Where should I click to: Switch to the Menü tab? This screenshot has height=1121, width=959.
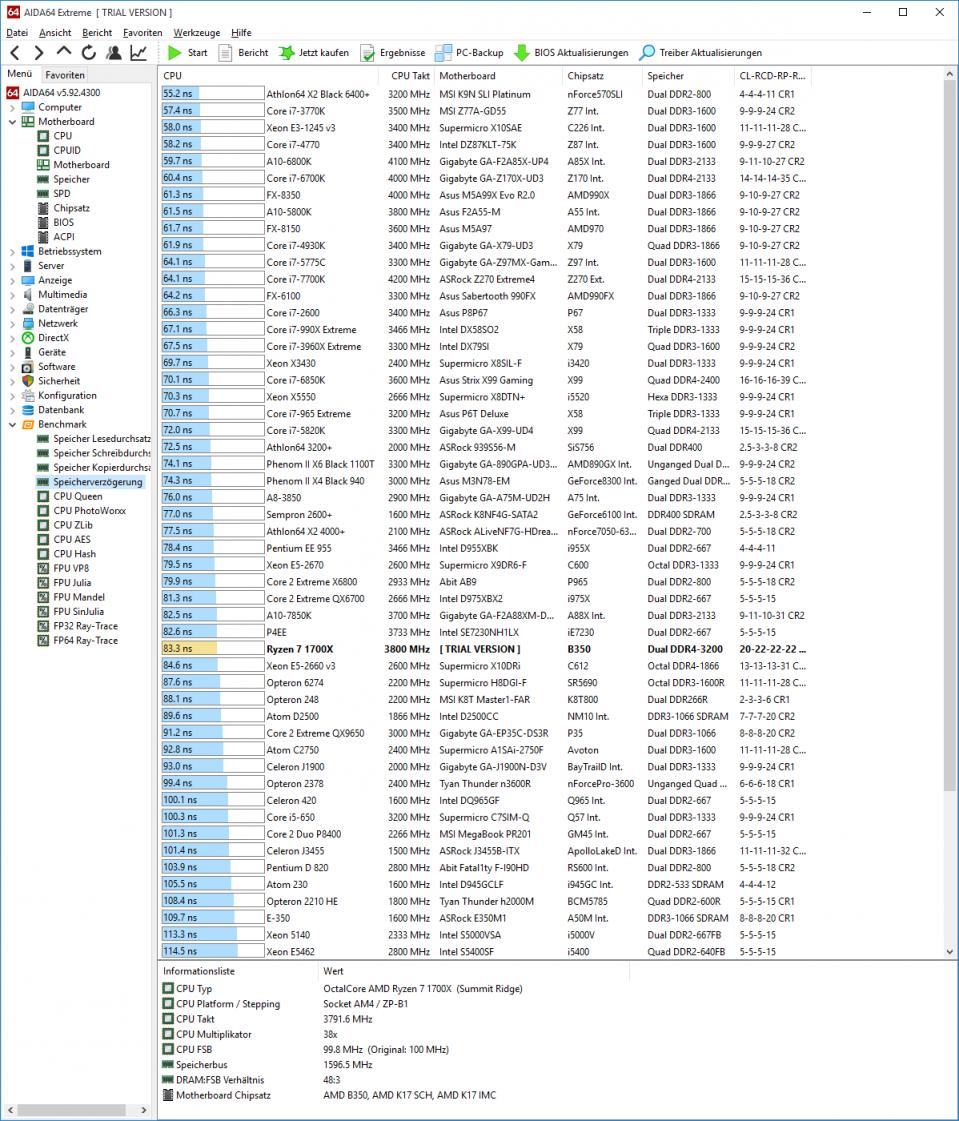point(20,74)
